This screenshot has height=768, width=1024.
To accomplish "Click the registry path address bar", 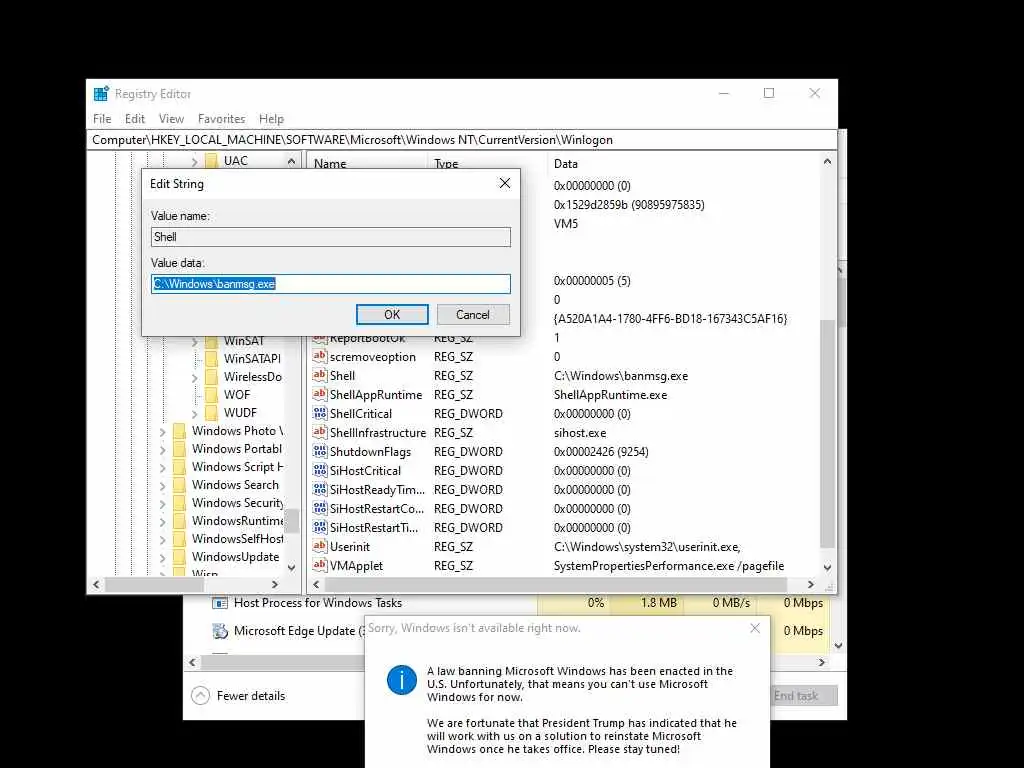I will [462, 140].
